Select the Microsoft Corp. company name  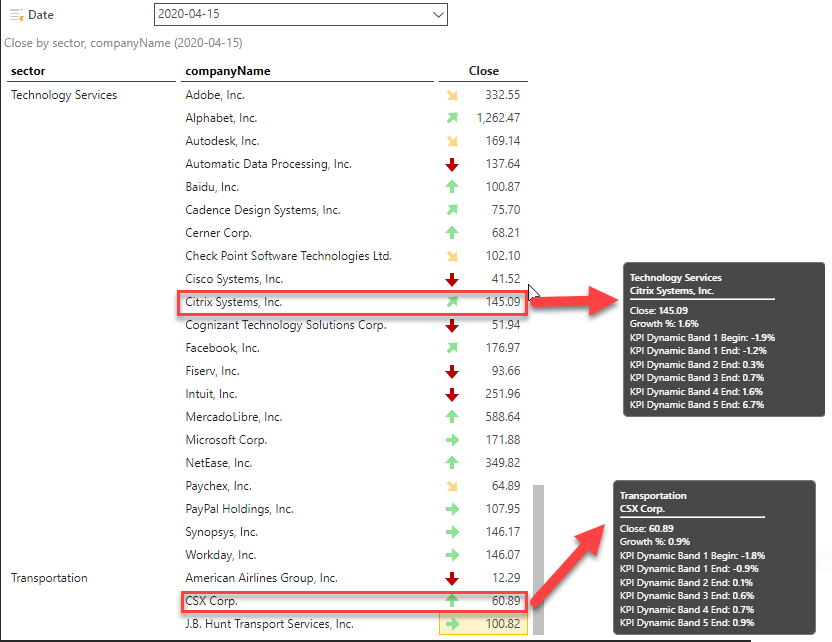pos(226,440)
